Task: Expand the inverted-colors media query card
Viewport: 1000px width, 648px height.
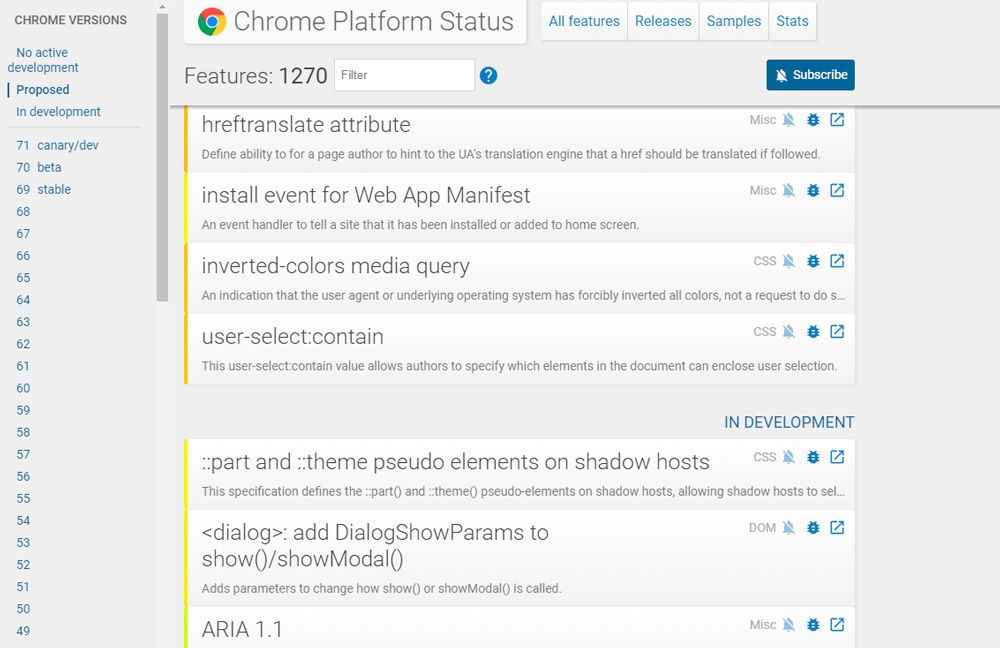Action: (x=519, y=278)
